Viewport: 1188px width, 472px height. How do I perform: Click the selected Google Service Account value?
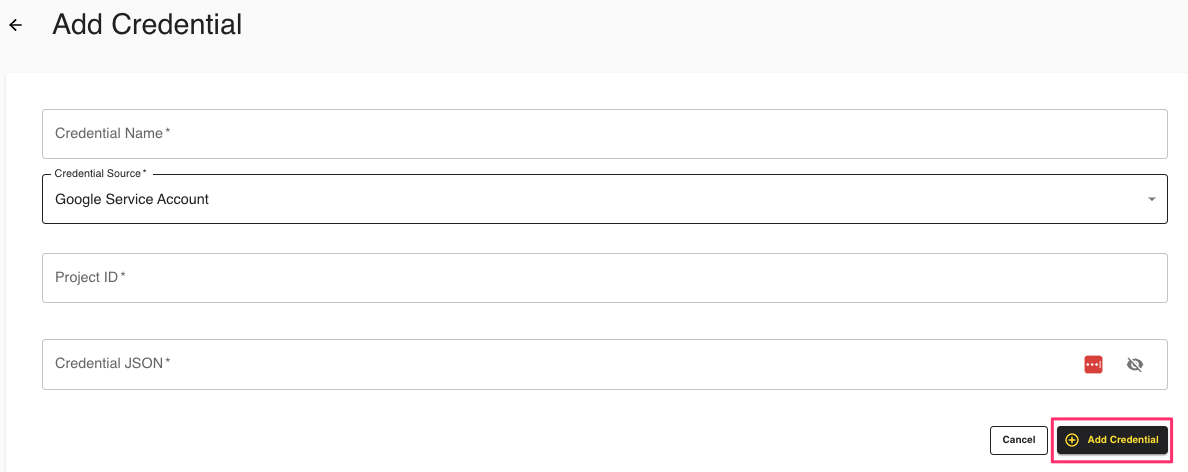[132, 199]
